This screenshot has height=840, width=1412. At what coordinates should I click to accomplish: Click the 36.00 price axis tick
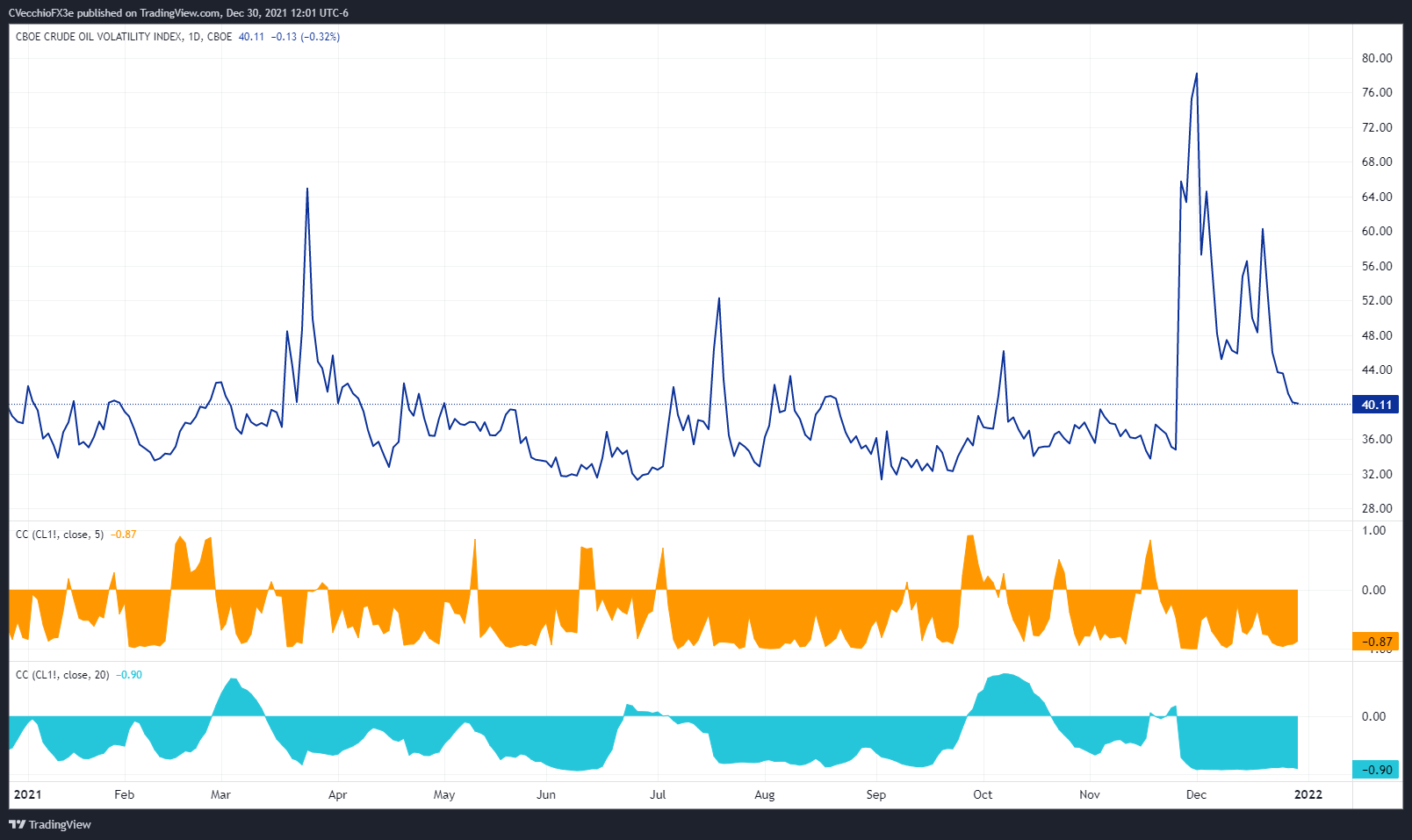(1377, 439)
